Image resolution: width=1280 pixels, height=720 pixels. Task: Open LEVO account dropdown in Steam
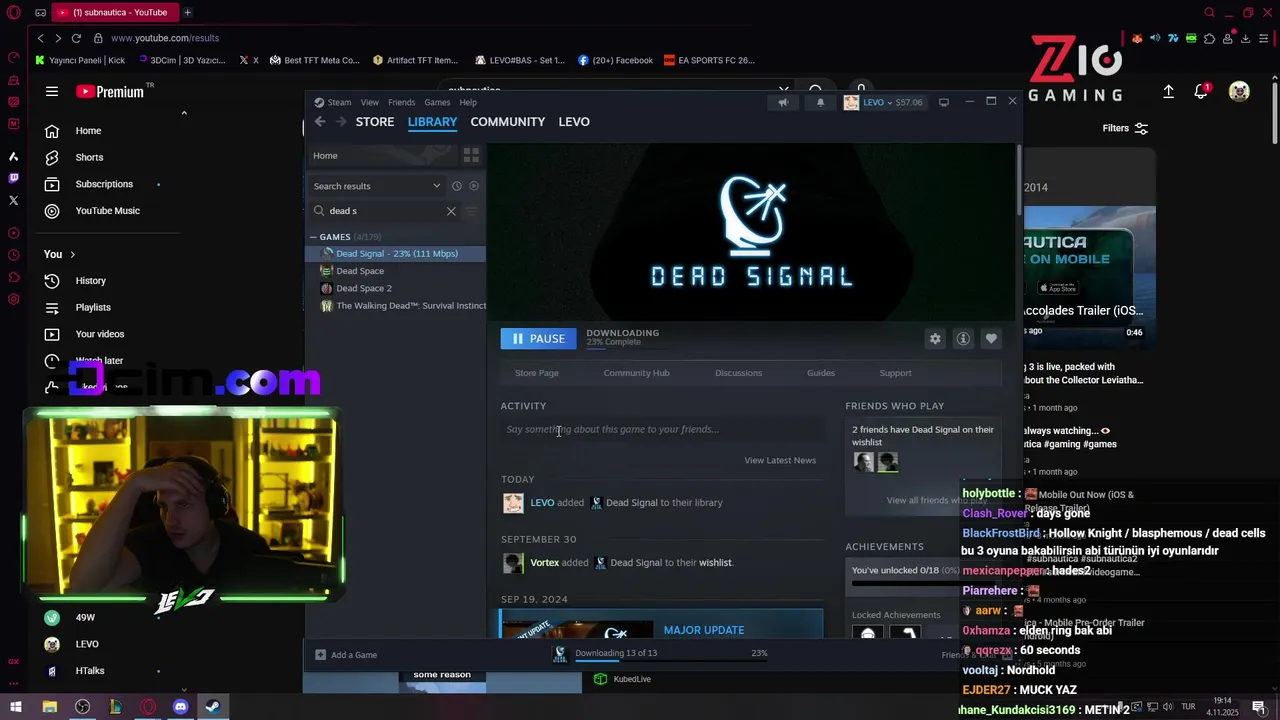pyautogui.click(x=883, y=102)
